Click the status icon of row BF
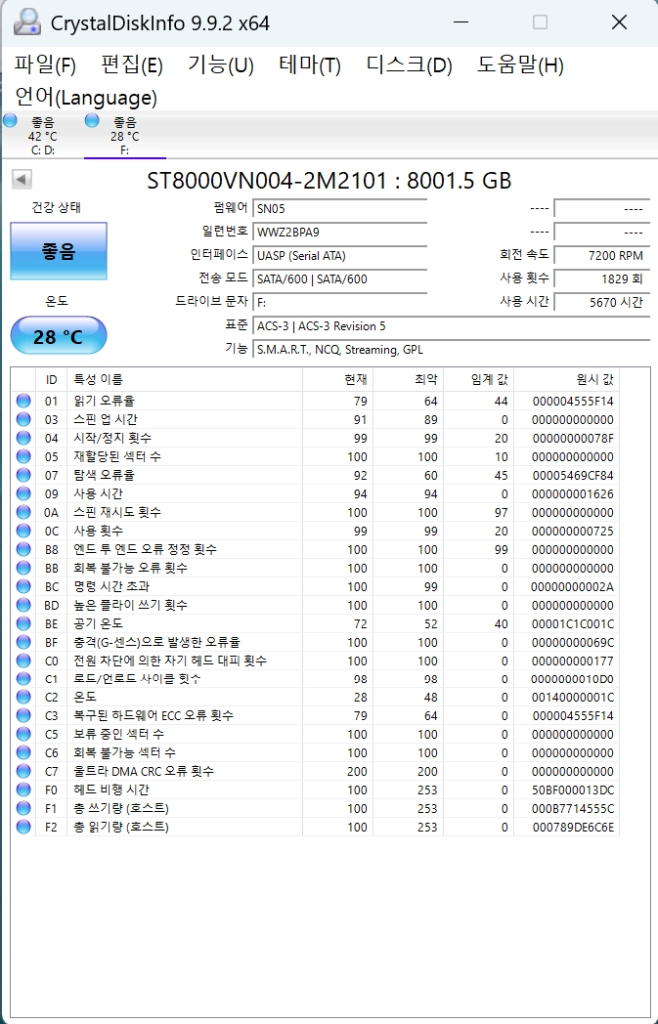The height and width of the screenshot is (1024, 658). [24, 642]
